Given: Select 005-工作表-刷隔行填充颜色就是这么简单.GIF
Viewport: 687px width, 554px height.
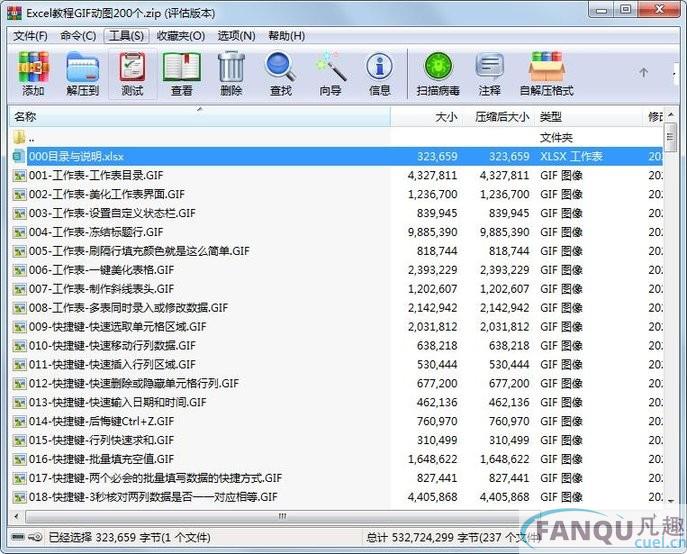Looking at the screenshot, I should coord(139,251).
